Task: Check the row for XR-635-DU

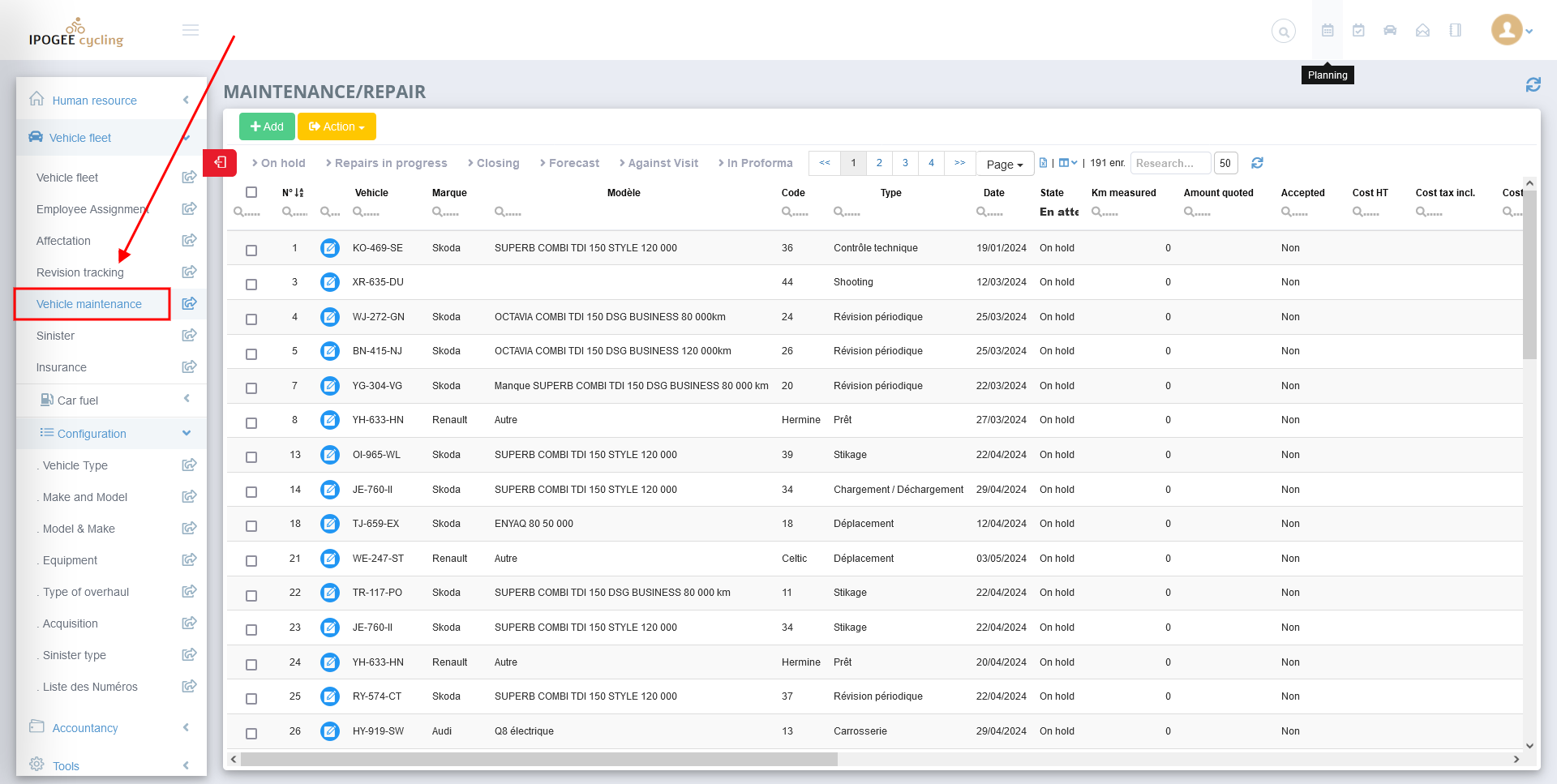Action: point(251,285)
